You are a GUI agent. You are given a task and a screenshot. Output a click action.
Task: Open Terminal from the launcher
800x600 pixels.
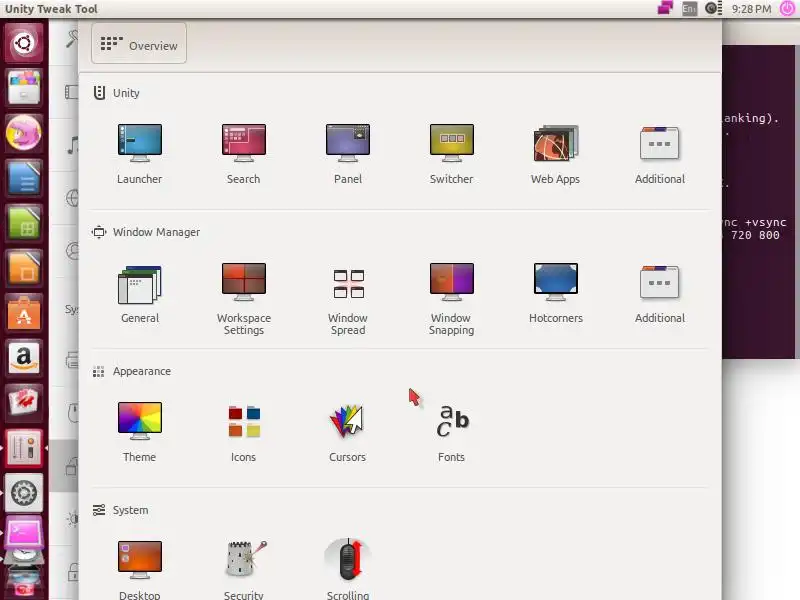[23, 534]
